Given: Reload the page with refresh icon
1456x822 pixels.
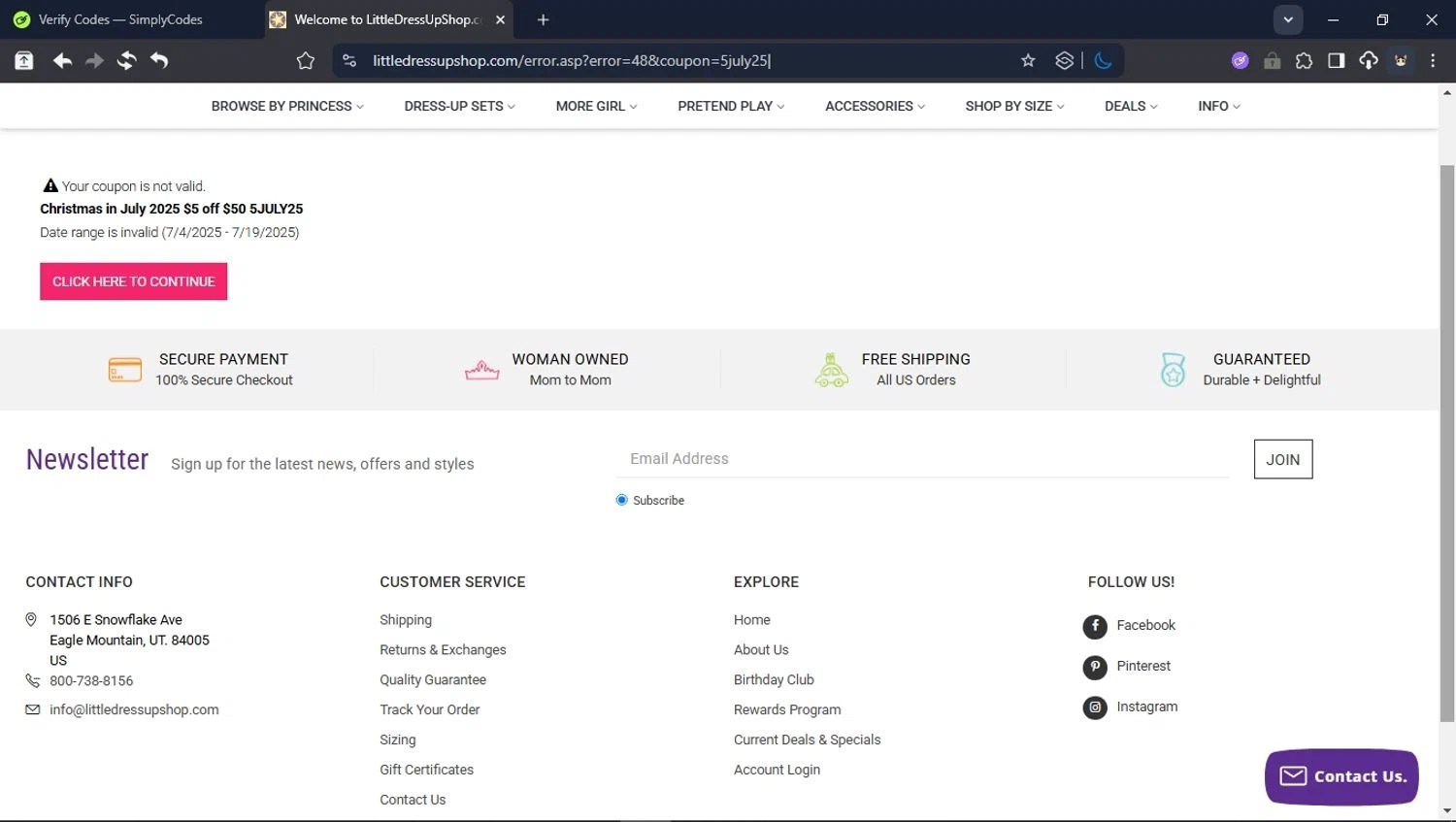Looking at the screenshot, I should tap(126, 60).
